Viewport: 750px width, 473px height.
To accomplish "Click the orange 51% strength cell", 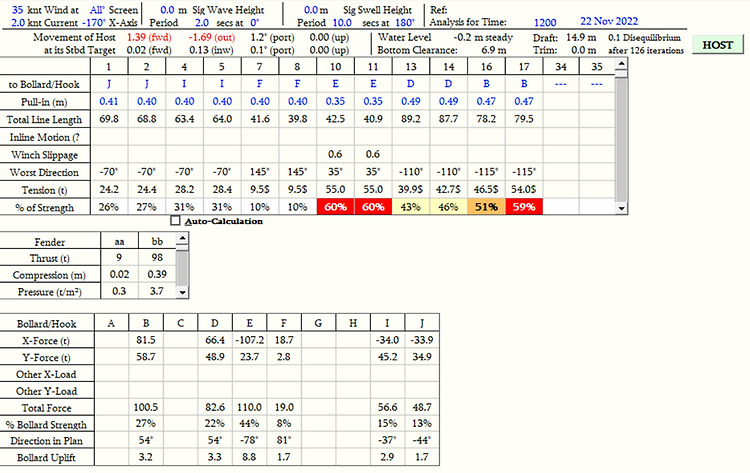I will (486, 207).
